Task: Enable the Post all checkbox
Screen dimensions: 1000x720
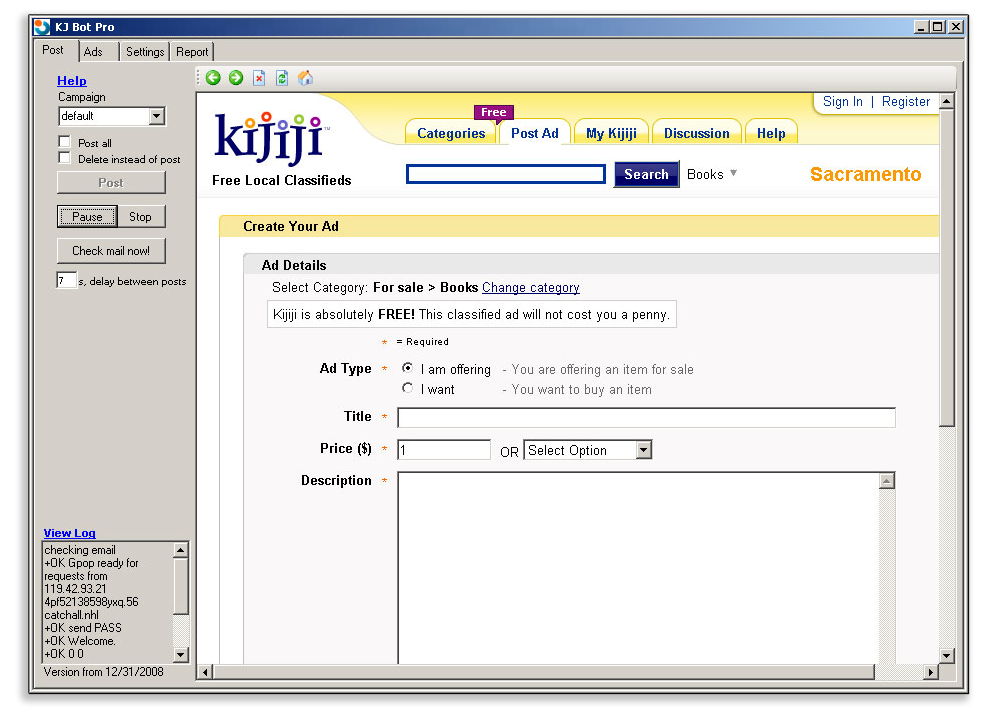Action: (x=64, y=142)
